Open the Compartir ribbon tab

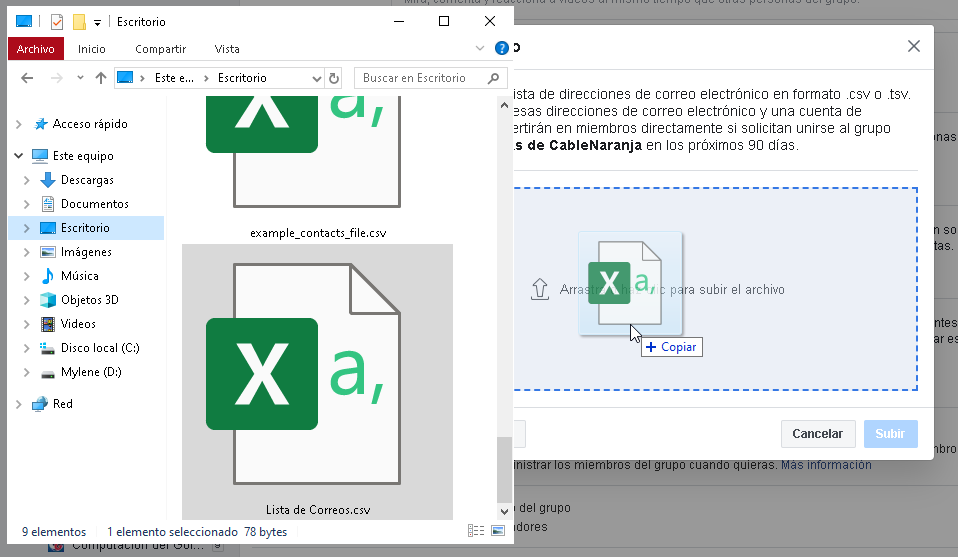tap(160, 49)
